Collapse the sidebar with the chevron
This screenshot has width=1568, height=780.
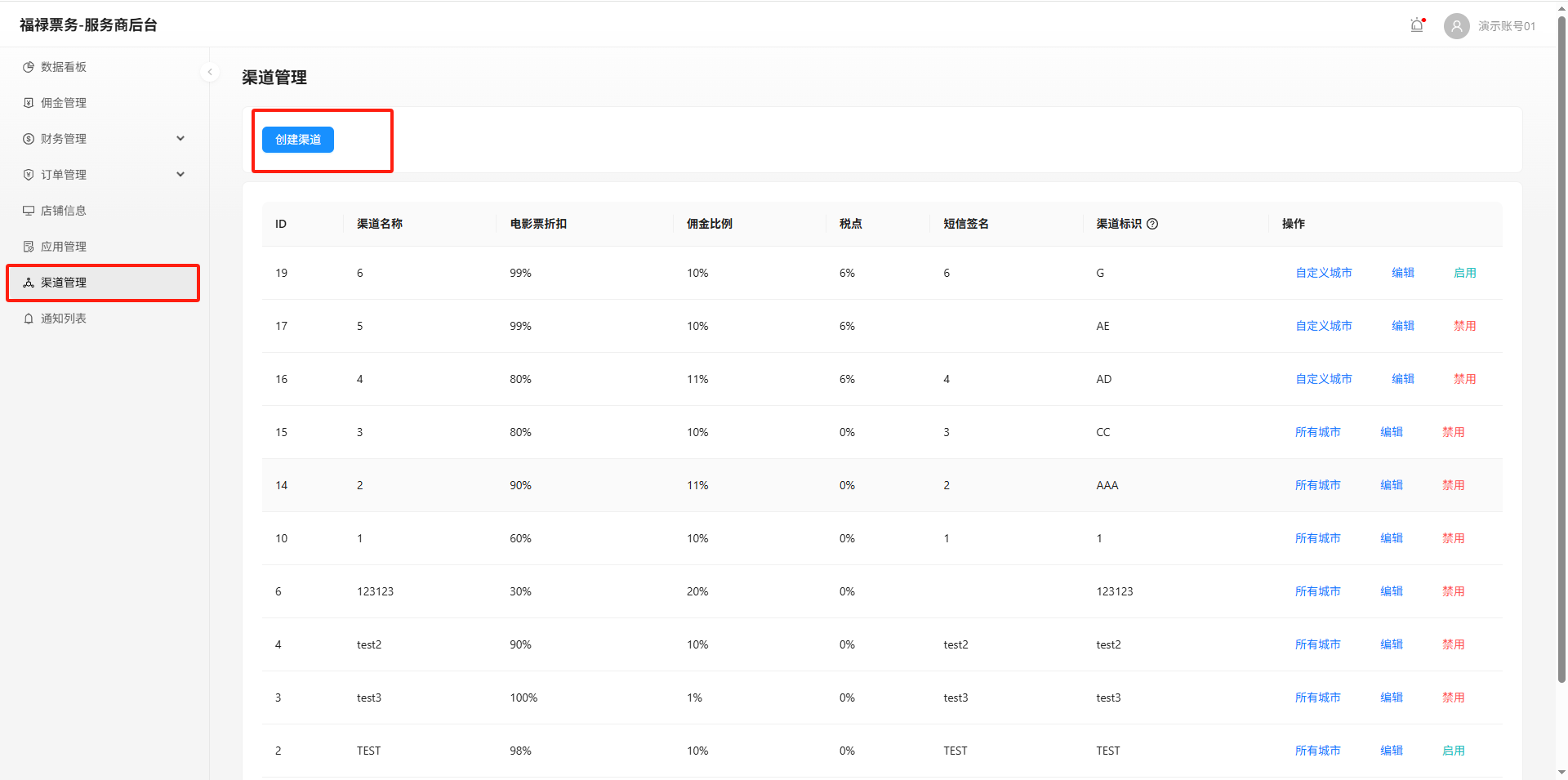[210, 72]
